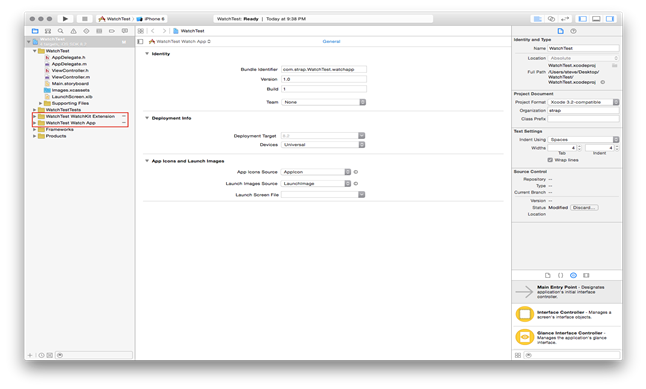Toggle the Navigator pane visibility
This screenshot has width=646, height=389.
pyautogui.click(x=583, y=19)
